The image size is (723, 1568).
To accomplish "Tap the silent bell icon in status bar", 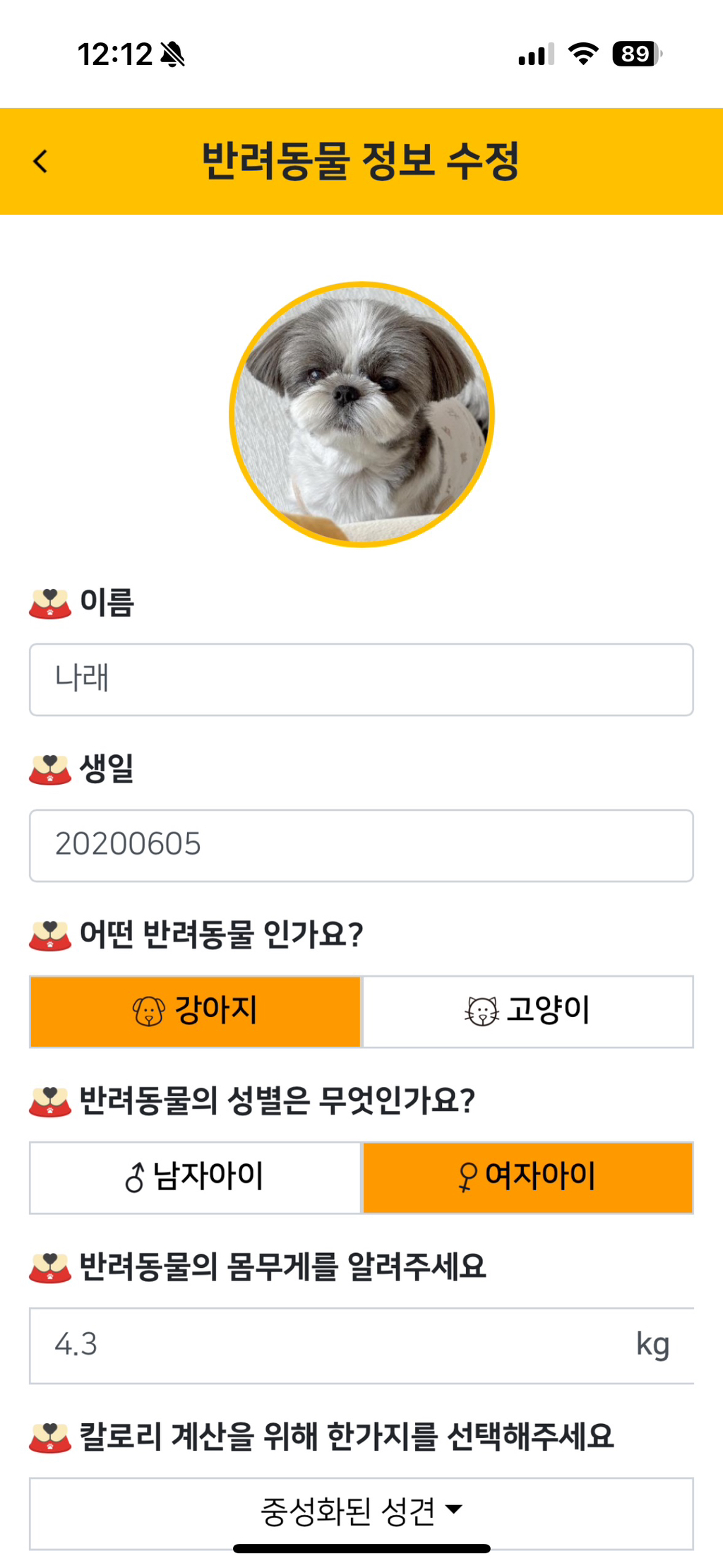I will 172,54.
